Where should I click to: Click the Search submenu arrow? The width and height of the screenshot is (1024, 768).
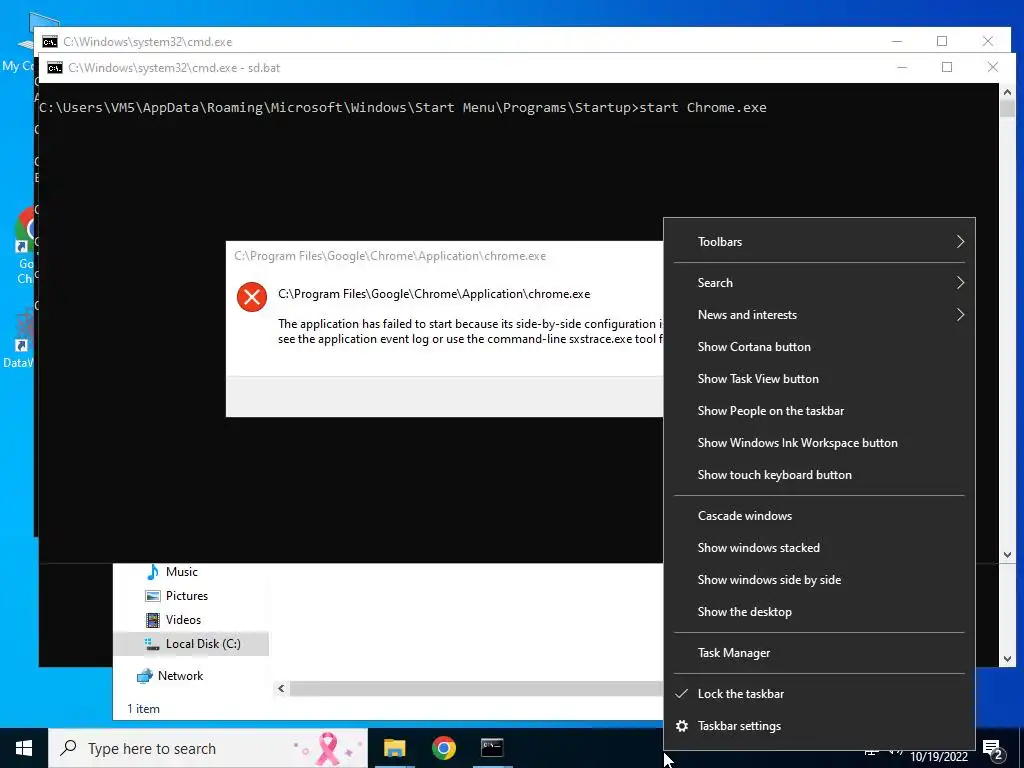pos(960,283)
